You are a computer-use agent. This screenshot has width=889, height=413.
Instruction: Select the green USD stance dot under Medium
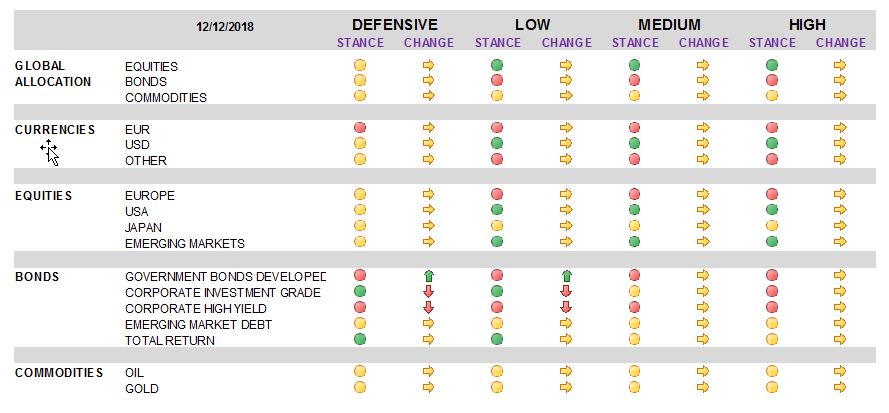click(634, 143)
